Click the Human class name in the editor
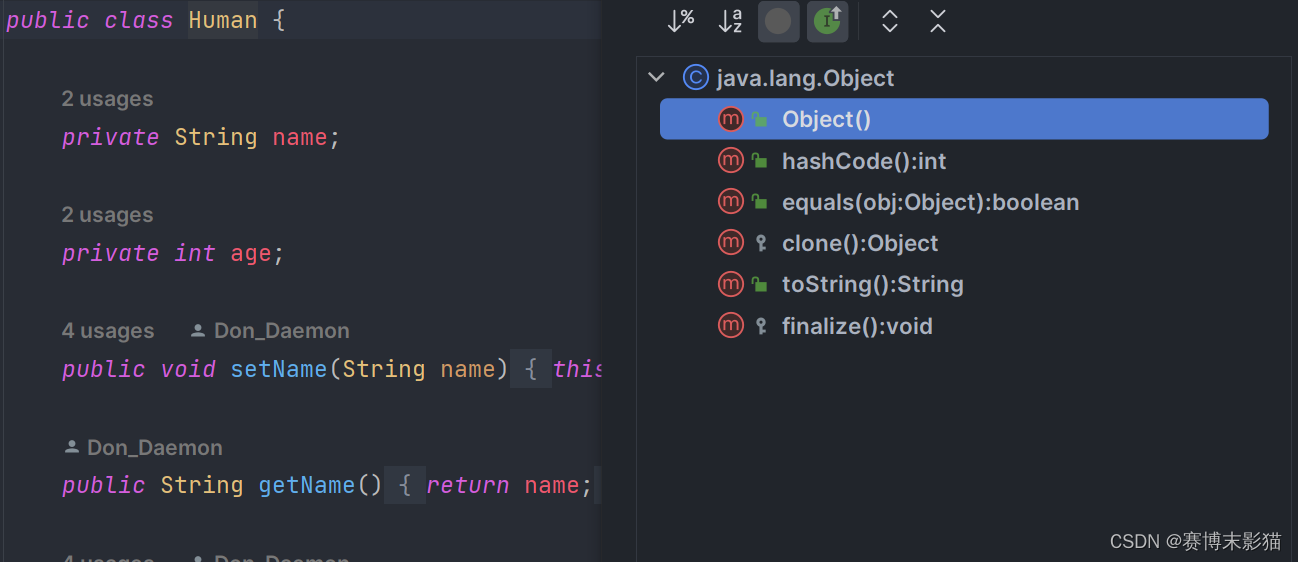Screen dimensions: 1298x562 pos(222,21)
